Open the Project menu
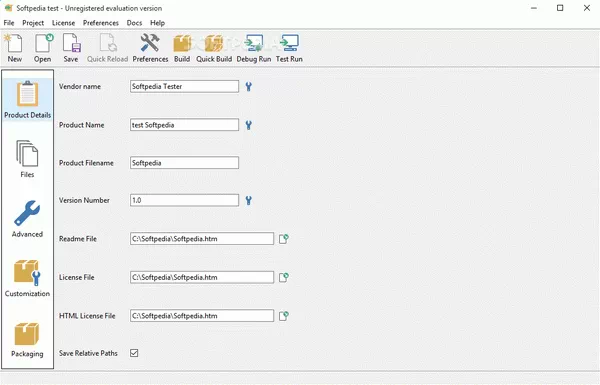Screen dimensions: 600x385 tap(33, 23)
